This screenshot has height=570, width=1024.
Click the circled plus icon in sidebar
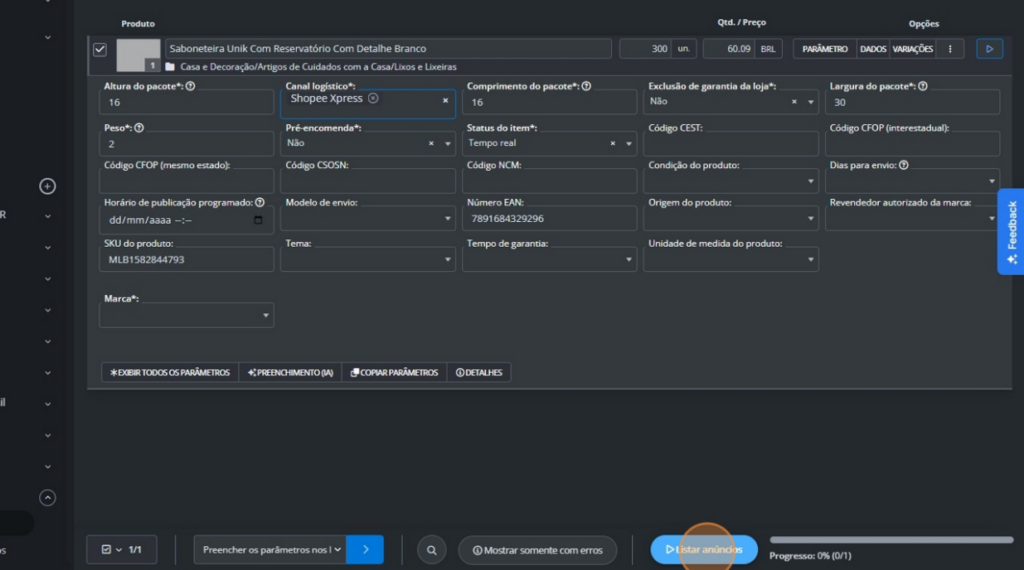[x=47, y=186]
